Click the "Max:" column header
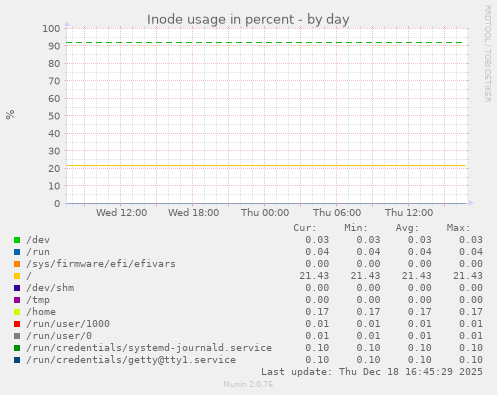The width and height of the screenshot is (497, 395). click(x=458, y=228)
